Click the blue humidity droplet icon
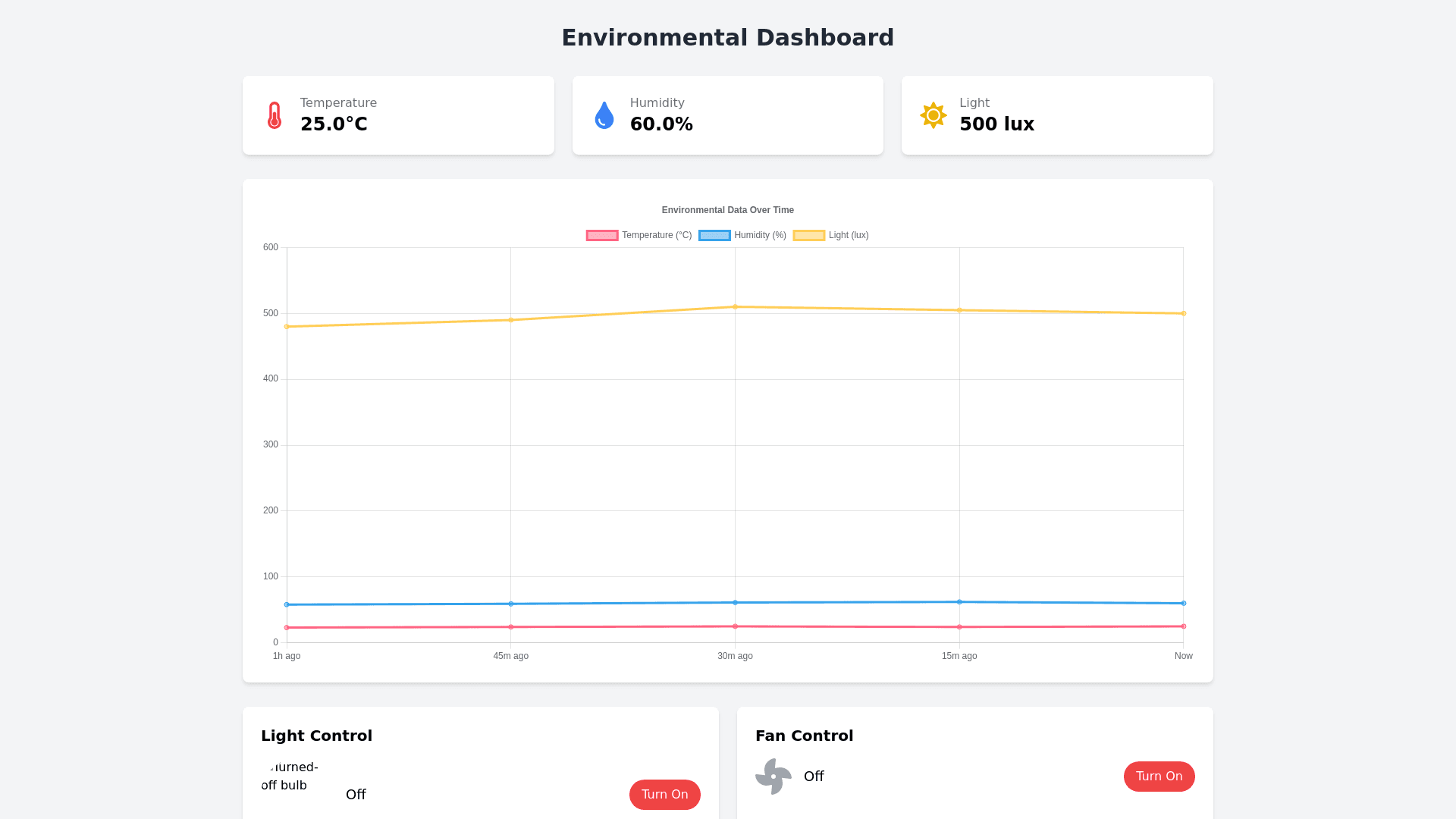Screen dimensions: 1456x819 [604, 115]
